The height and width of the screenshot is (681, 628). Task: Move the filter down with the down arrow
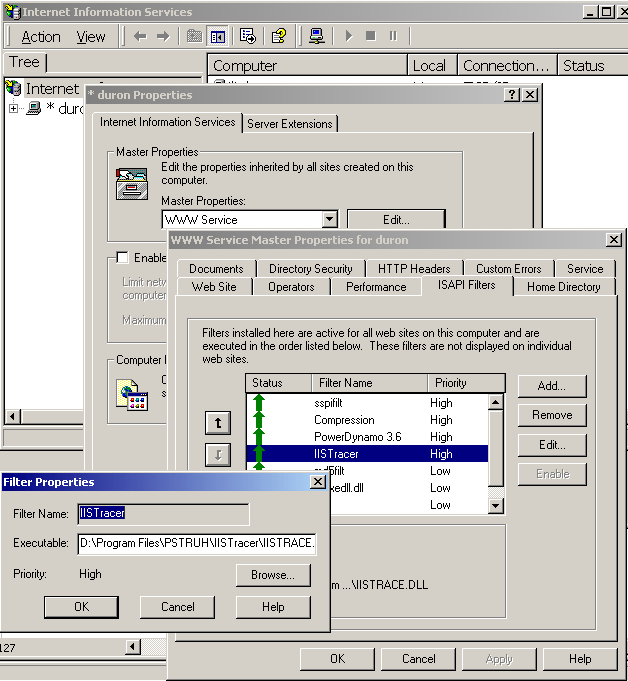[x=218, y=454]
